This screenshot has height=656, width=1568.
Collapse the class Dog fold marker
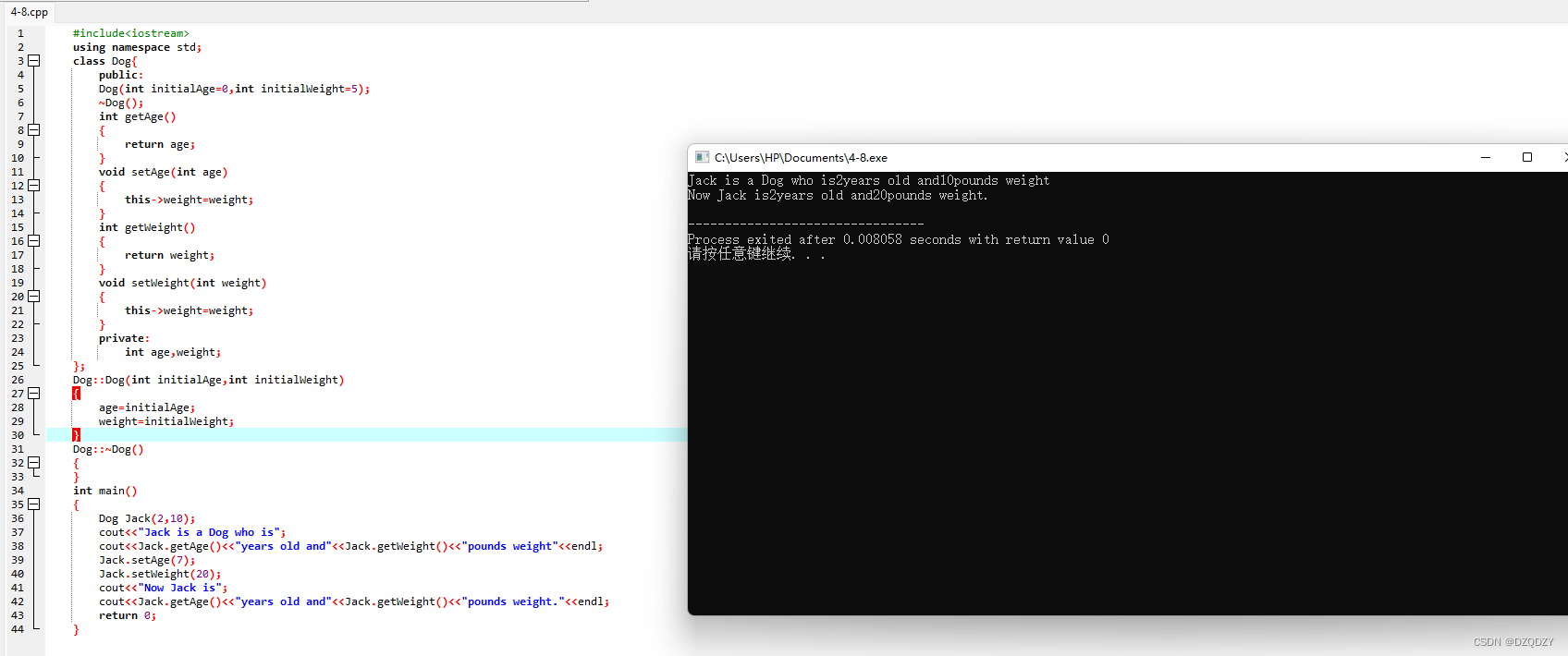(34, 61)
